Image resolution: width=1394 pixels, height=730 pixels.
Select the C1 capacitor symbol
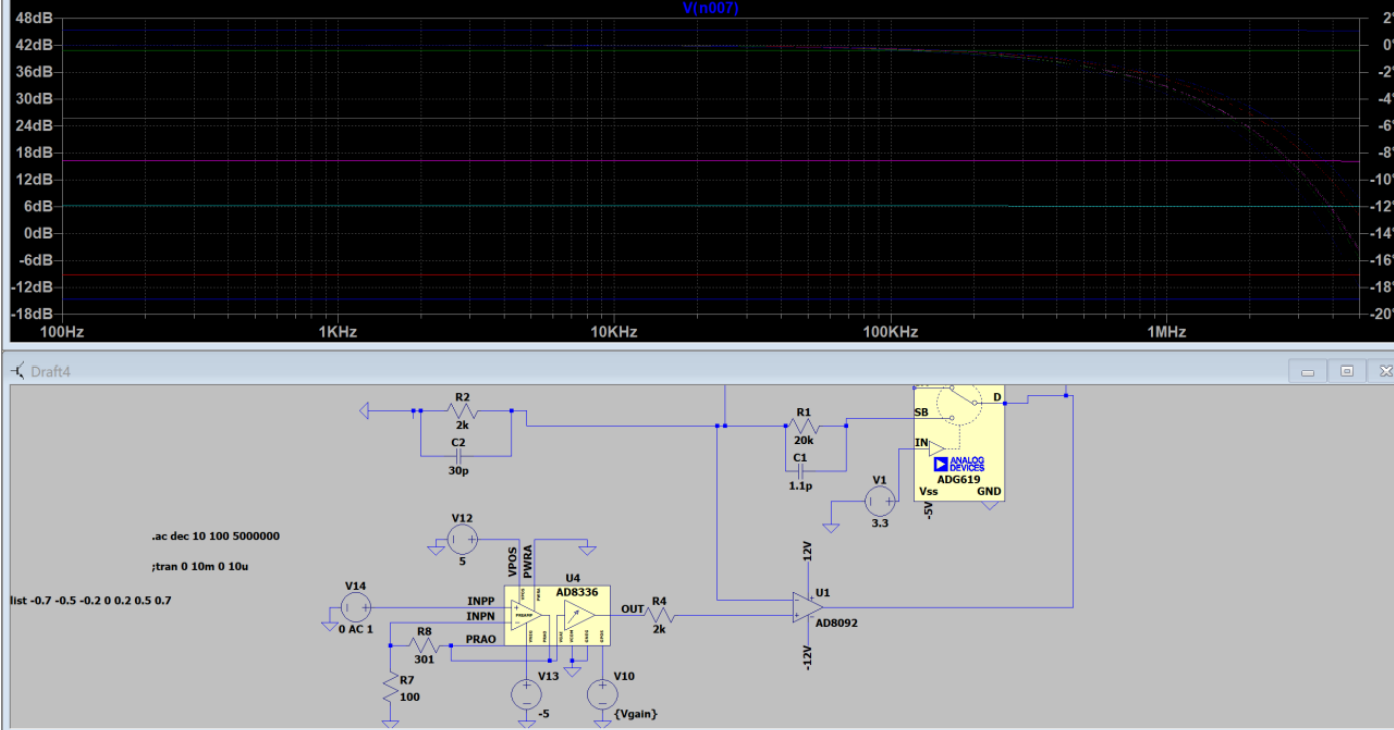tap(799, 469)
